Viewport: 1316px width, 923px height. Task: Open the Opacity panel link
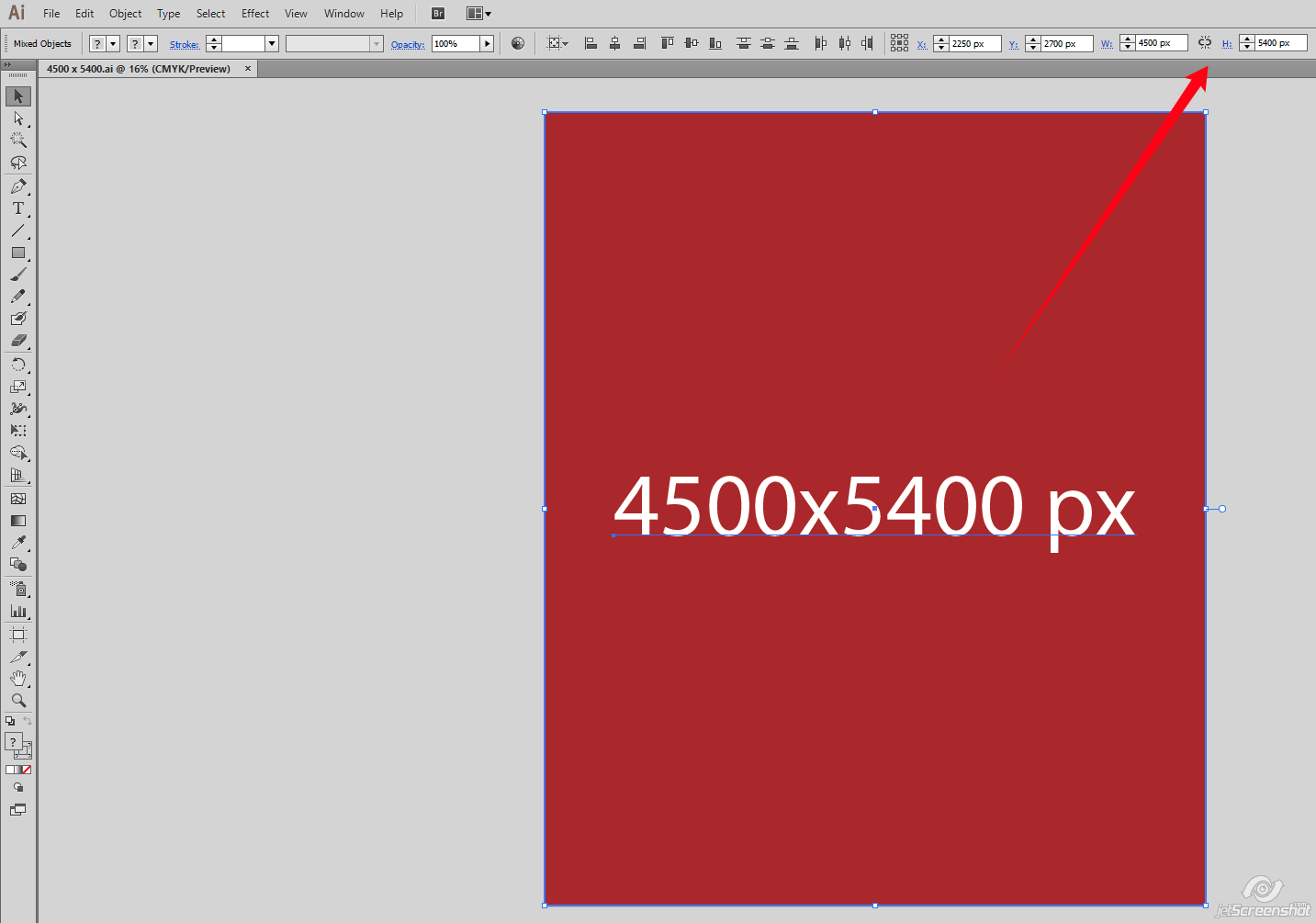tap(408, 44)
